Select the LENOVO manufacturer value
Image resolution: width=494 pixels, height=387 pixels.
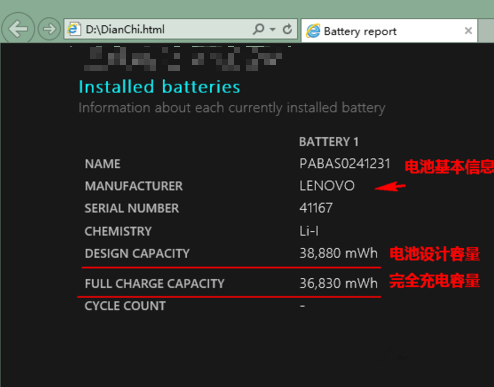(x=327, y=186)
